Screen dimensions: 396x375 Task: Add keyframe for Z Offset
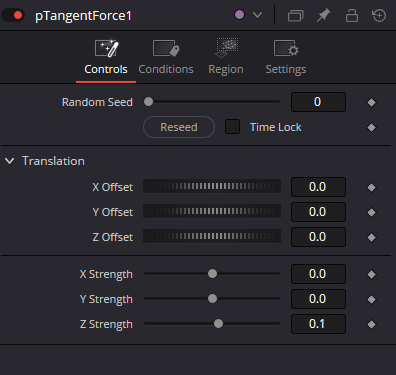[371, 237]
